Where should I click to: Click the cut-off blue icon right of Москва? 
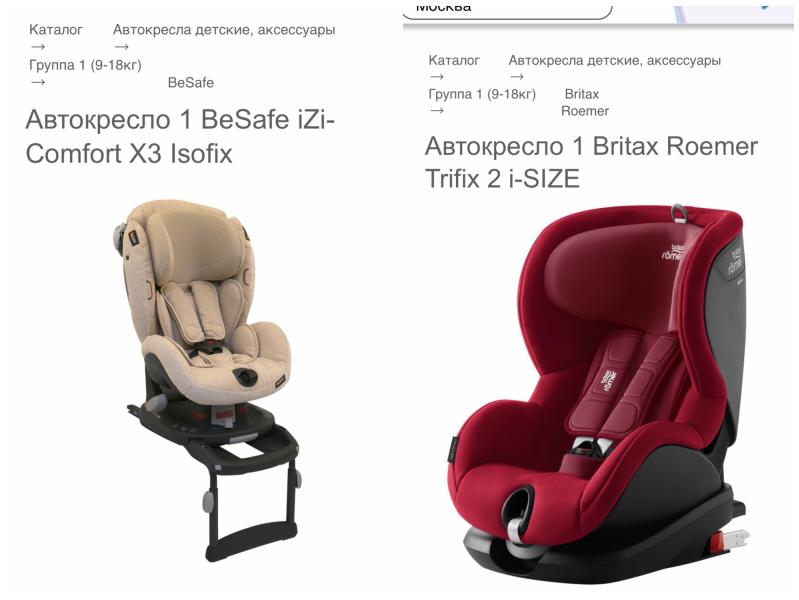764,6
